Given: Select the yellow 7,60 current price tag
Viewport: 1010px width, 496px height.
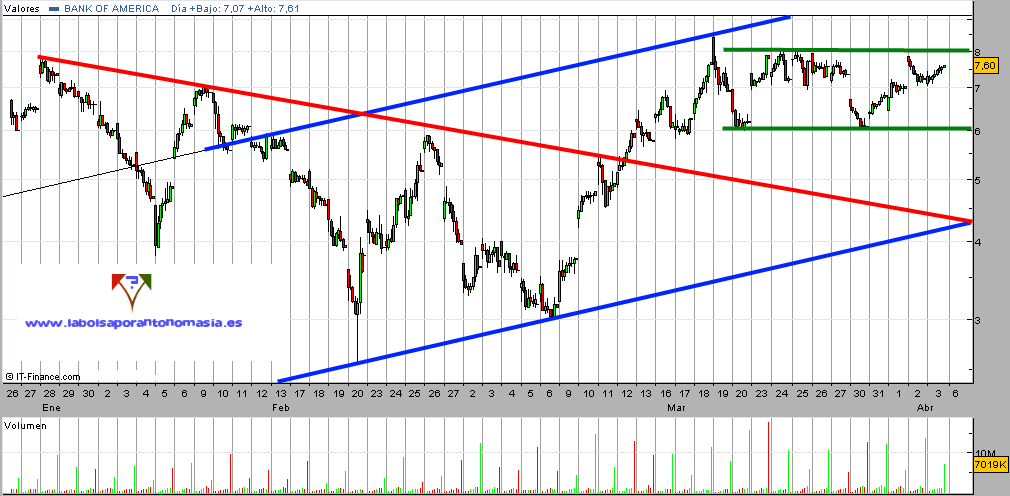Looking at the screenshot, I should 984,66.
